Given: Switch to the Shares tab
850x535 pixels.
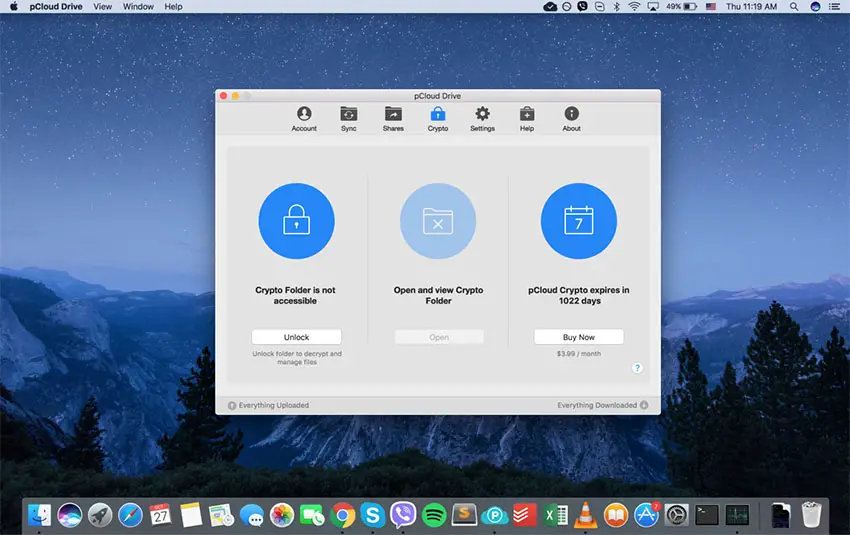Looking at the screenshot, I should [x=393, y=119].
